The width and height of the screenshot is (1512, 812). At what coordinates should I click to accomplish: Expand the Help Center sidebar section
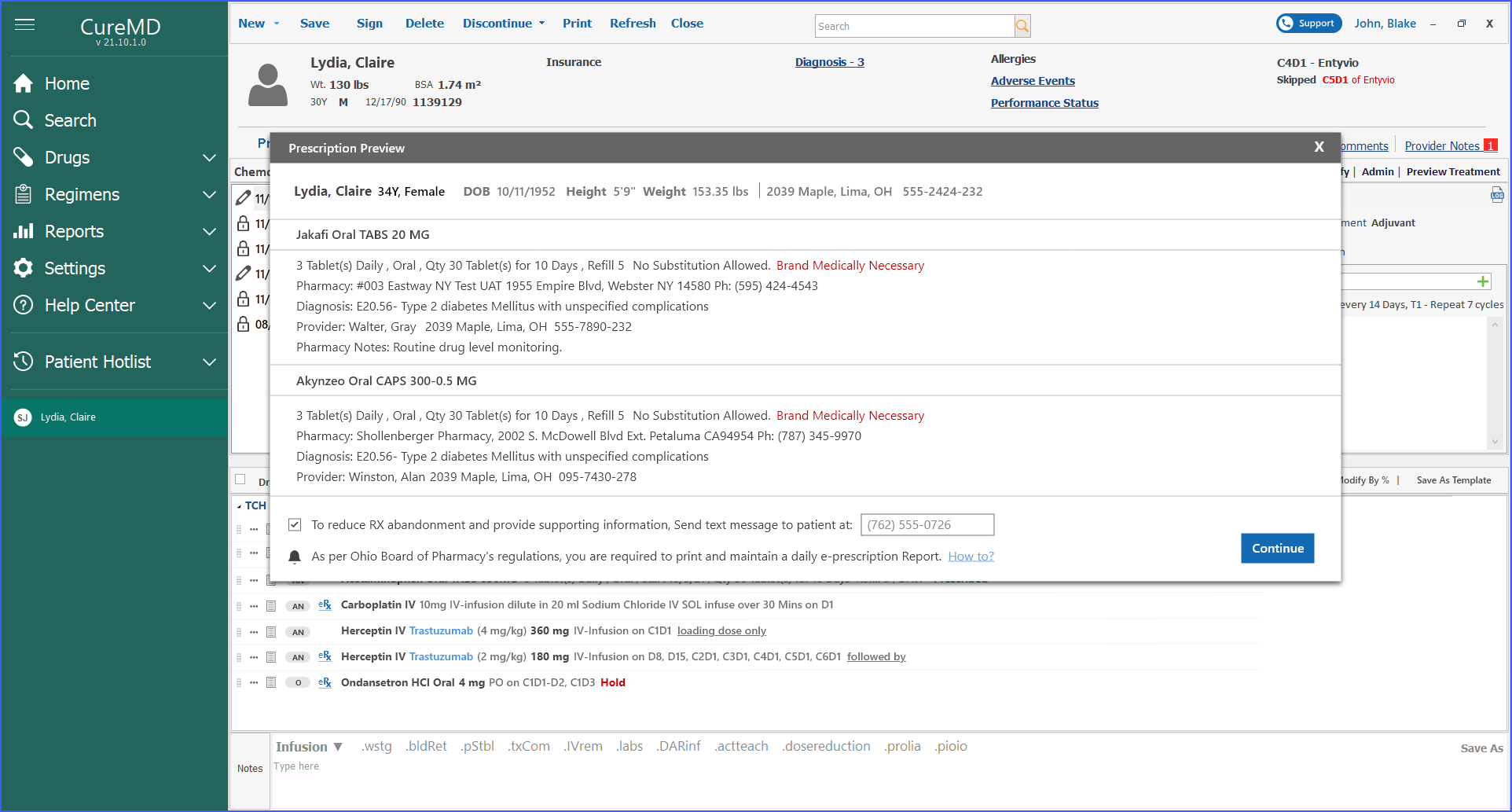click(209, 305)
